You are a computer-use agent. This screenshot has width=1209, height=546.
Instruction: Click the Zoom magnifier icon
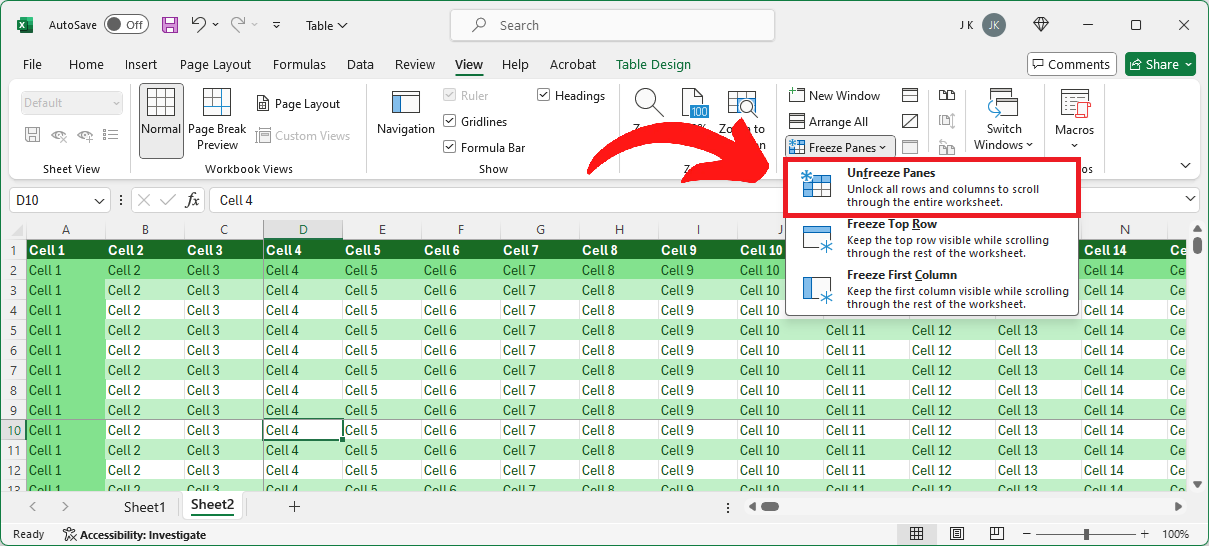(648, 102)
